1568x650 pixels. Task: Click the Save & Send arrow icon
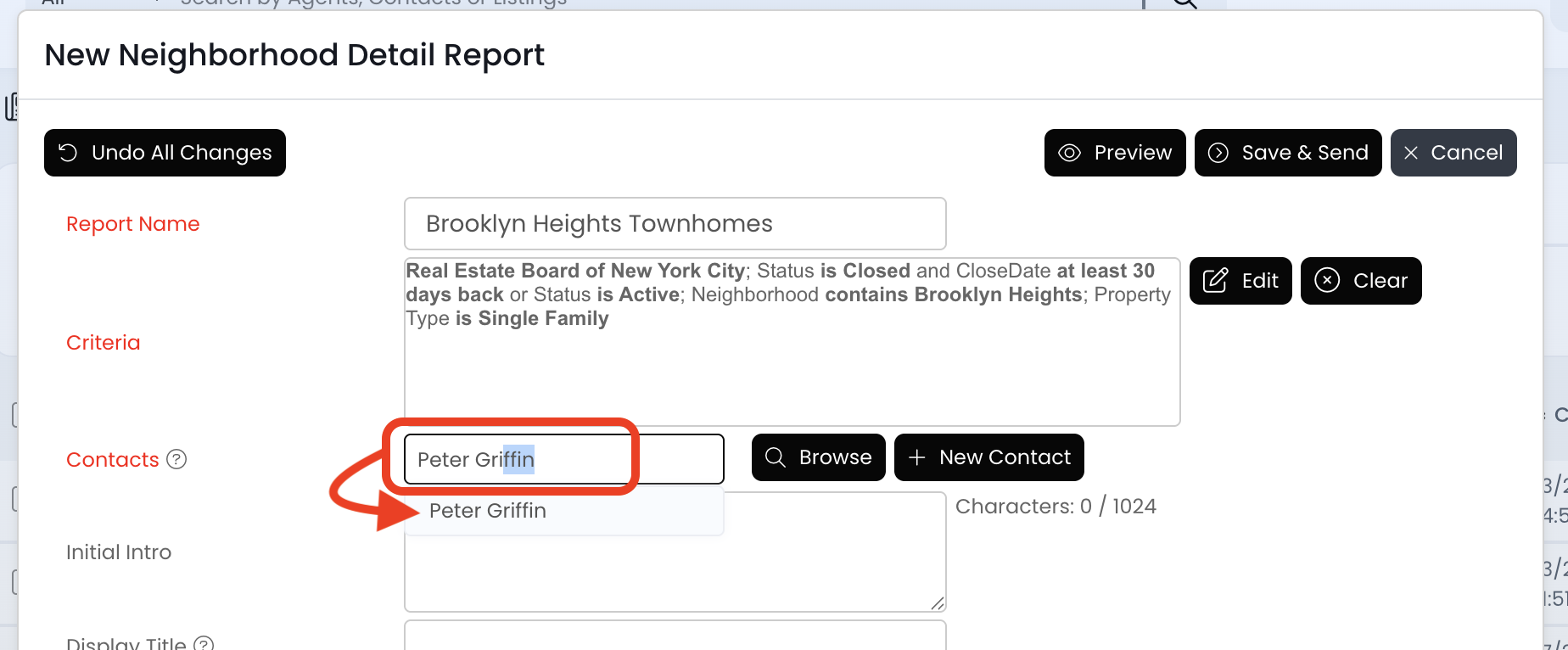1218,153
